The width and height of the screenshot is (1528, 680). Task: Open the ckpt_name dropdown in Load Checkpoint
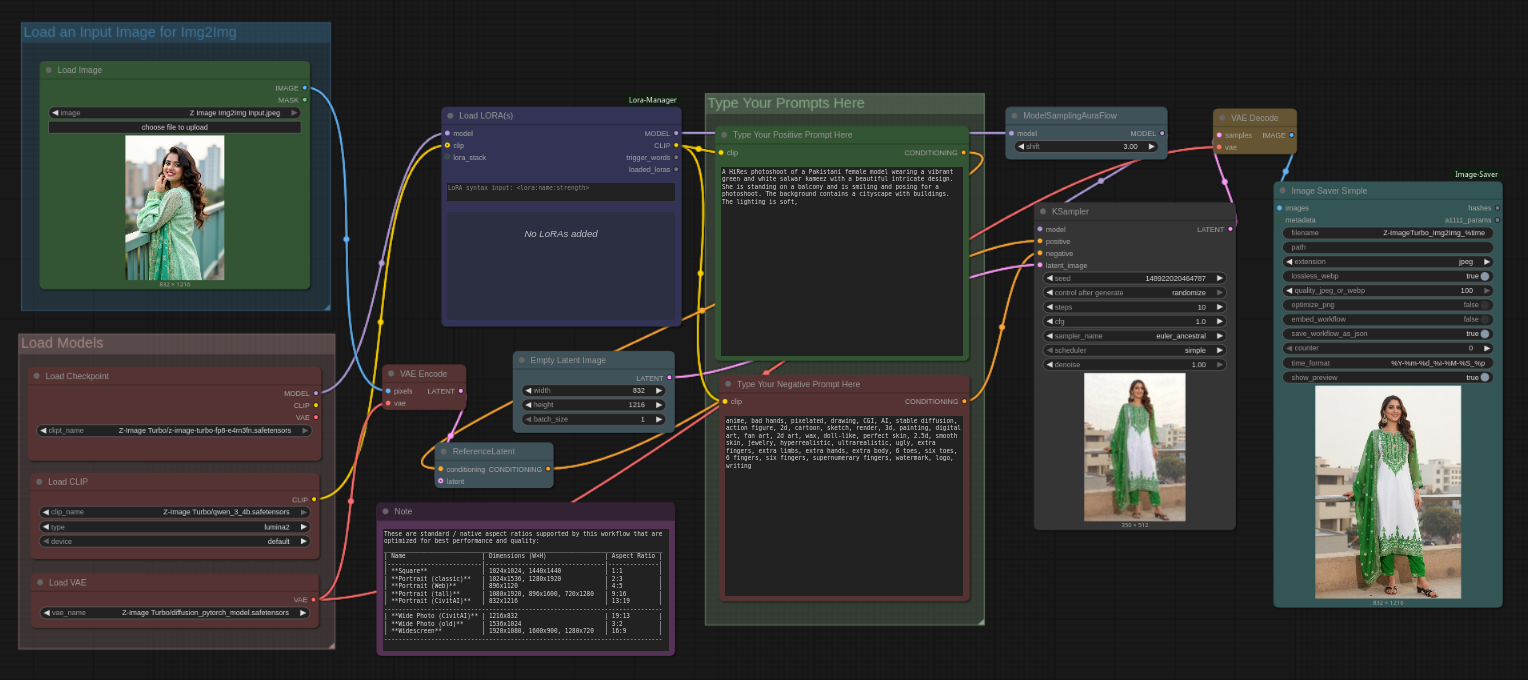[175, 431]
